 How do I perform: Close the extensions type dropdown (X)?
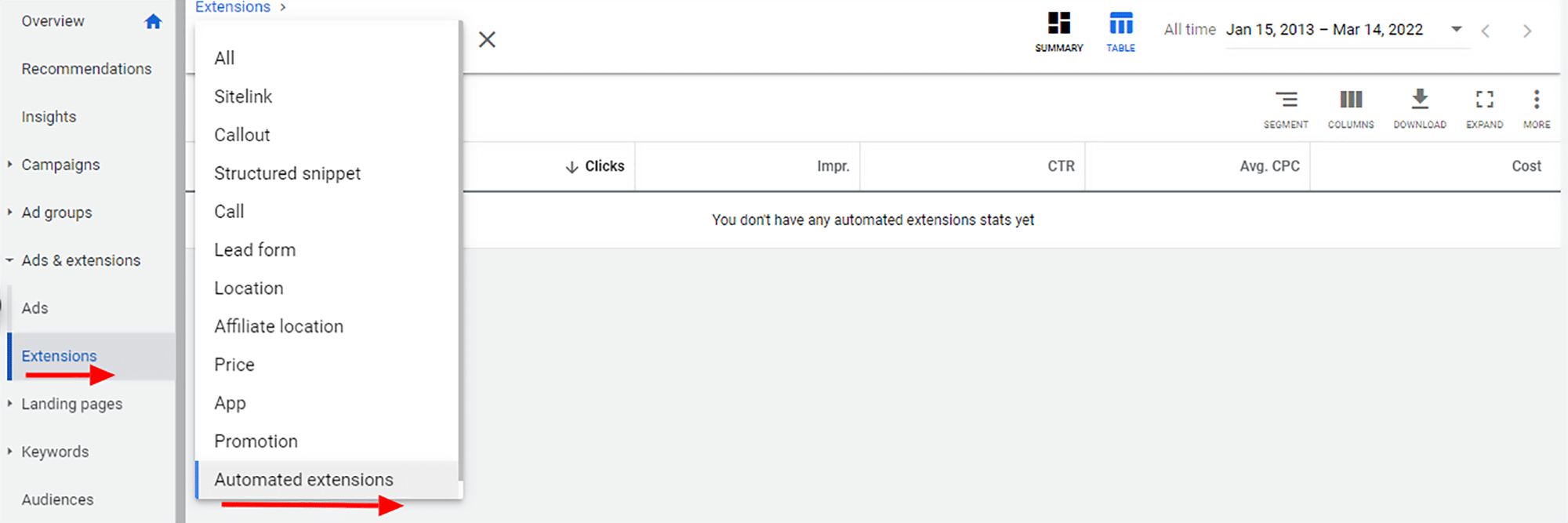487,40
